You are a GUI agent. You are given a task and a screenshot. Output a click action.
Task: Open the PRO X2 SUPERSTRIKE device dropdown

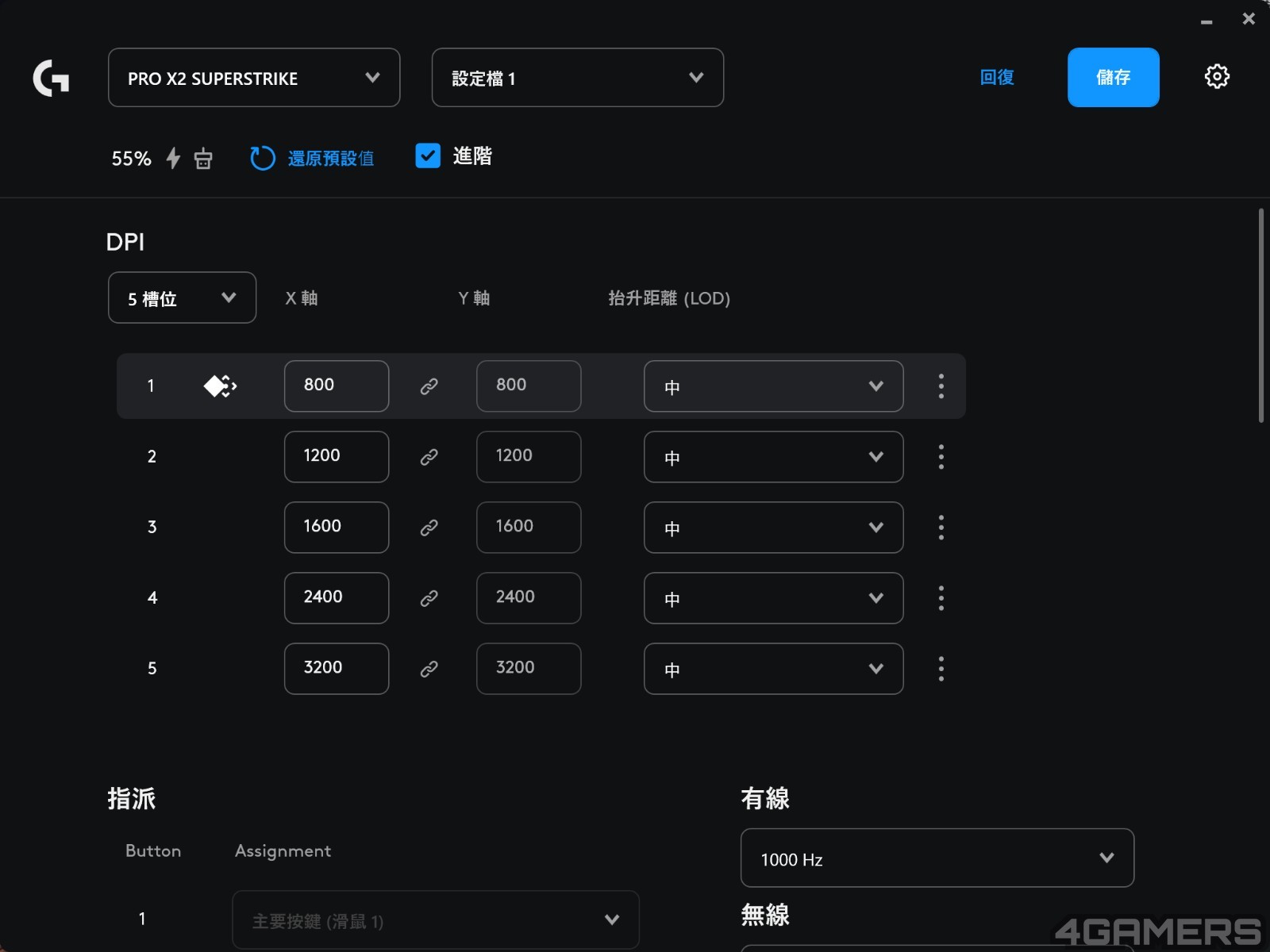coord(254,78)
